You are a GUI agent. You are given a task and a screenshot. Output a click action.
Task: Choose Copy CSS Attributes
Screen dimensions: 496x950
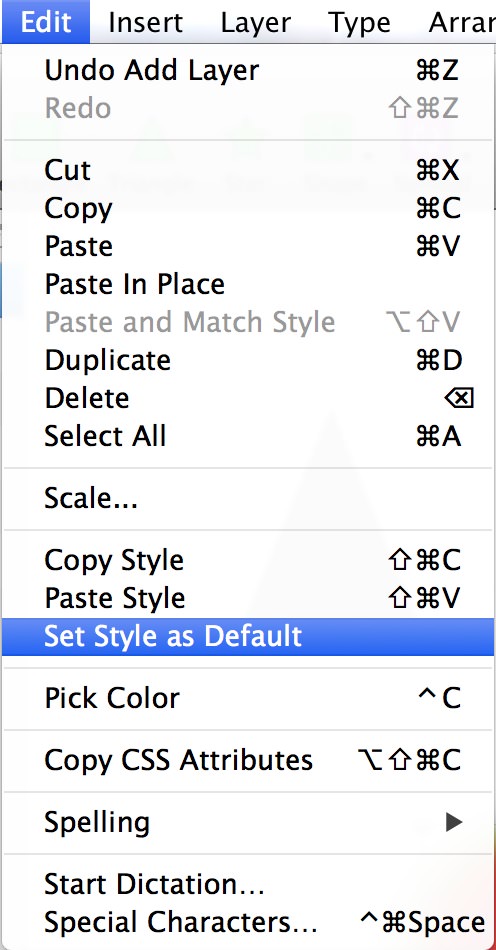click(x=248, y=760)
